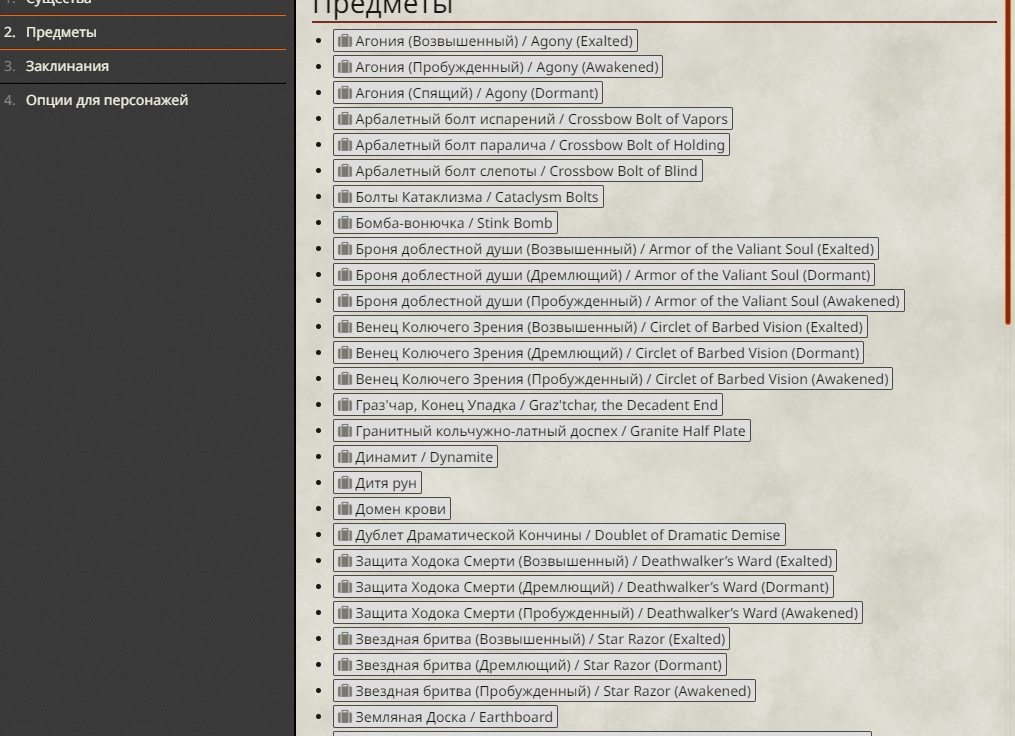1015x736 pixels.
Task: Open Deathwalker's Ward (Exalted) link
Action: pos(585,561)
